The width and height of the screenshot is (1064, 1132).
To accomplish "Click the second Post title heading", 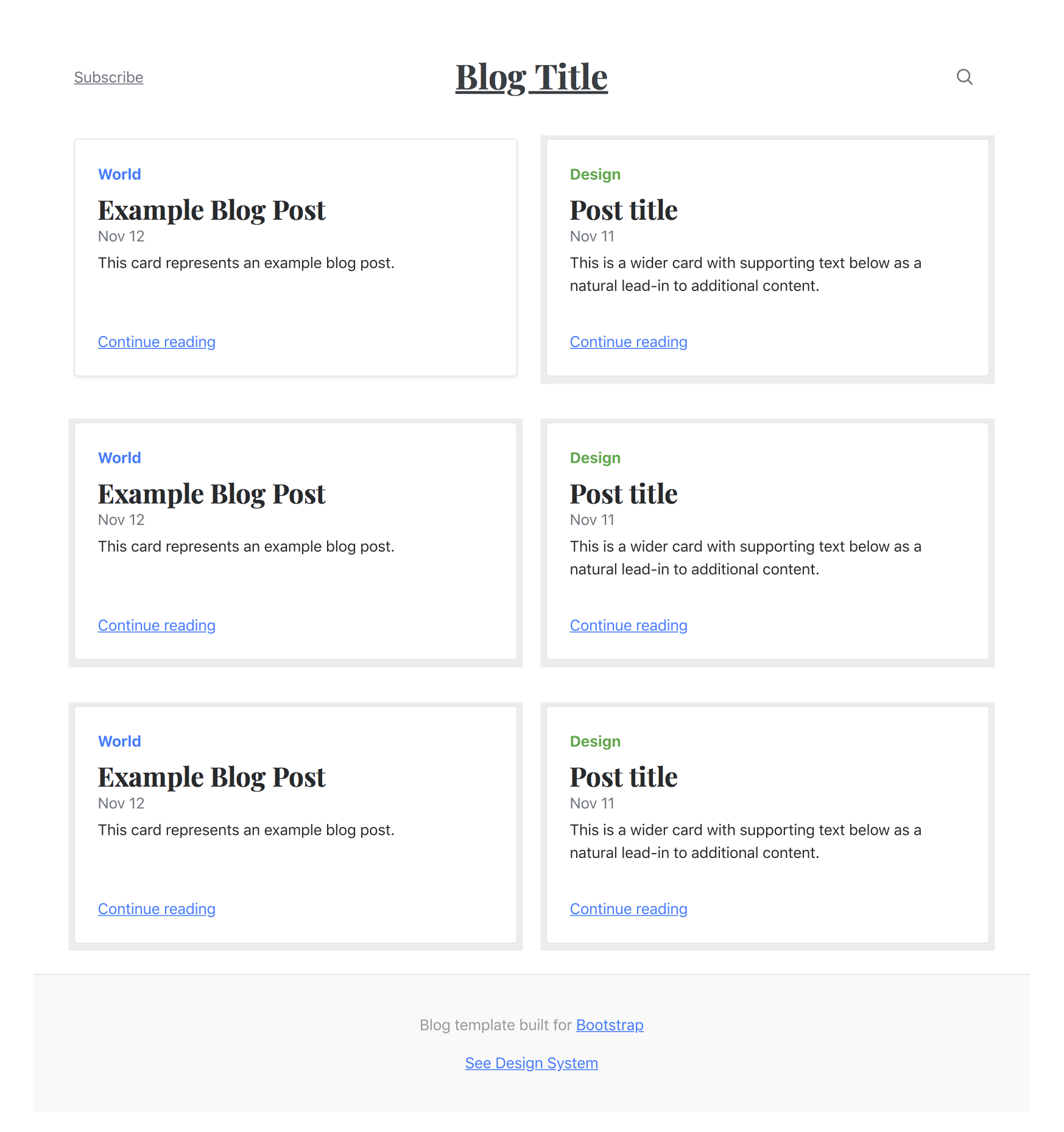I will point(623,494).
